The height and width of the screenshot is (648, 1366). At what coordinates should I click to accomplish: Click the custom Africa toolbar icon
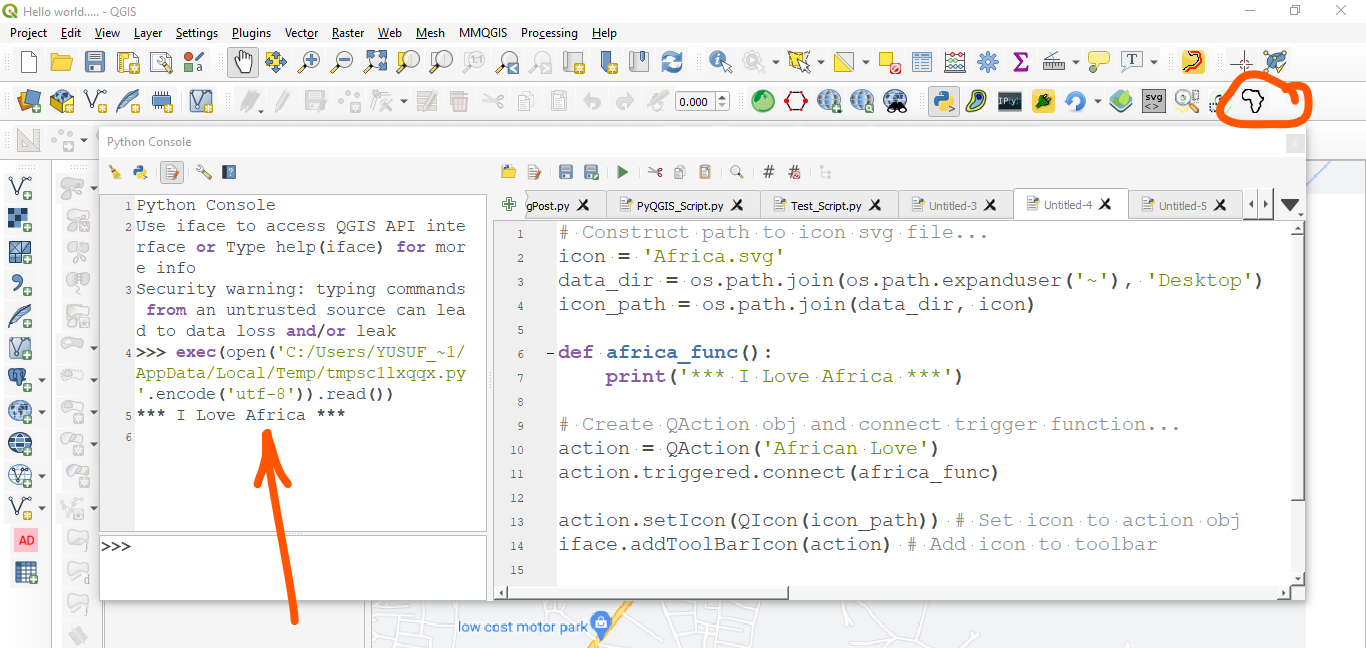coord(1252,101)
